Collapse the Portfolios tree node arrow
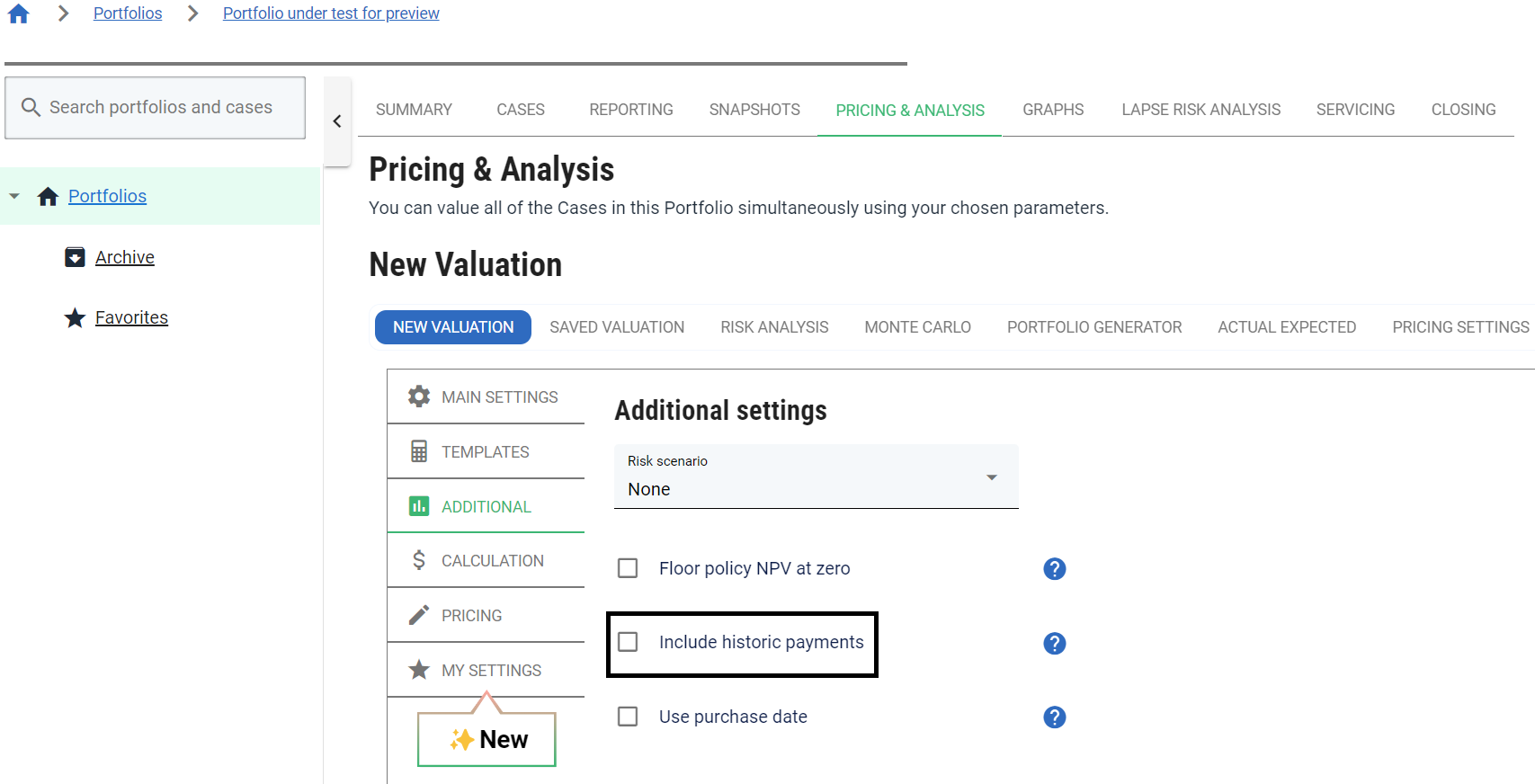The image size is (1535, 784). pos(14,196)
